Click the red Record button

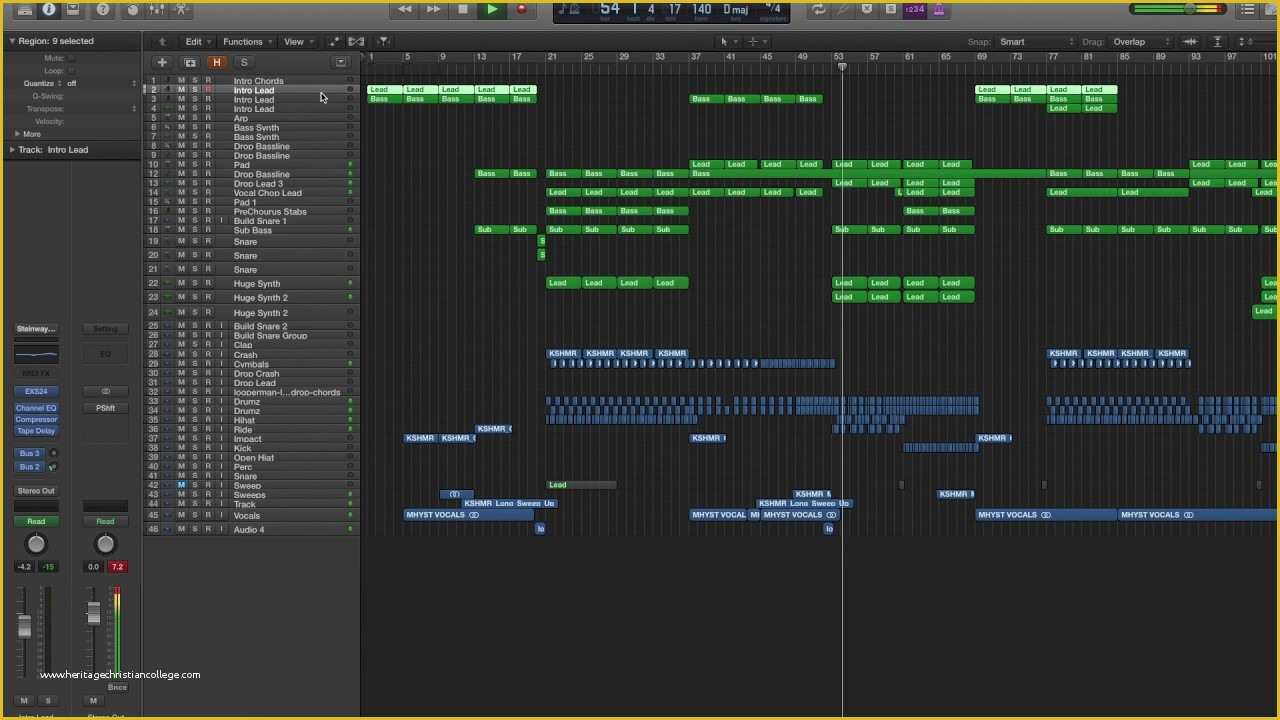[x=520, y=9]
